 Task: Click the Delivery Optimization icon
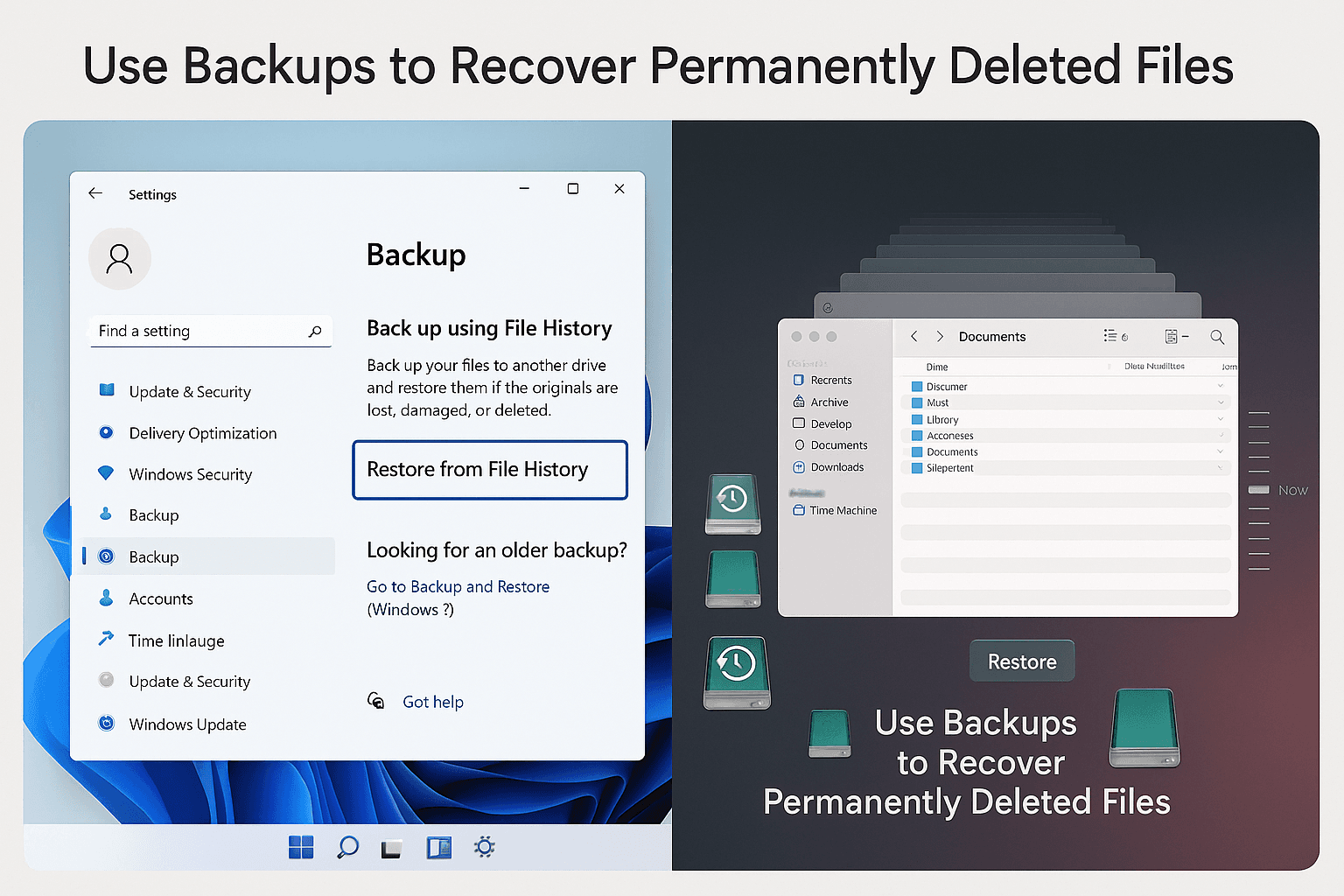[106, 432]
